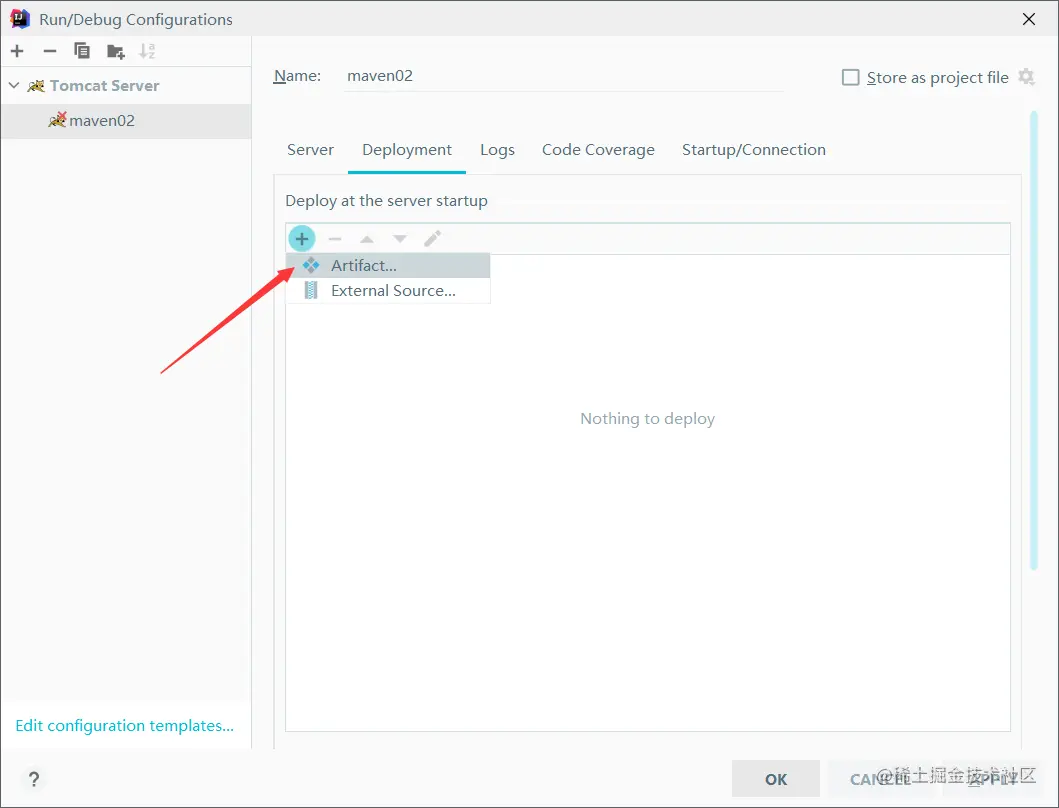Copy the selected configuration

(82, 51)
